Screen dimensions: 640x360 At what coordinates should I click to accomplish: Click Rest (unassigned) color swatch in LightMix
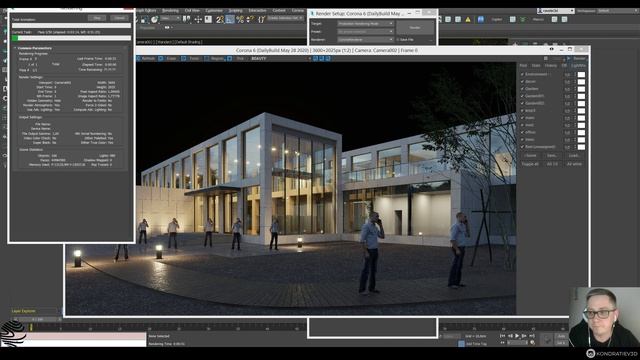pyautogui.click(x=581, y=147)
